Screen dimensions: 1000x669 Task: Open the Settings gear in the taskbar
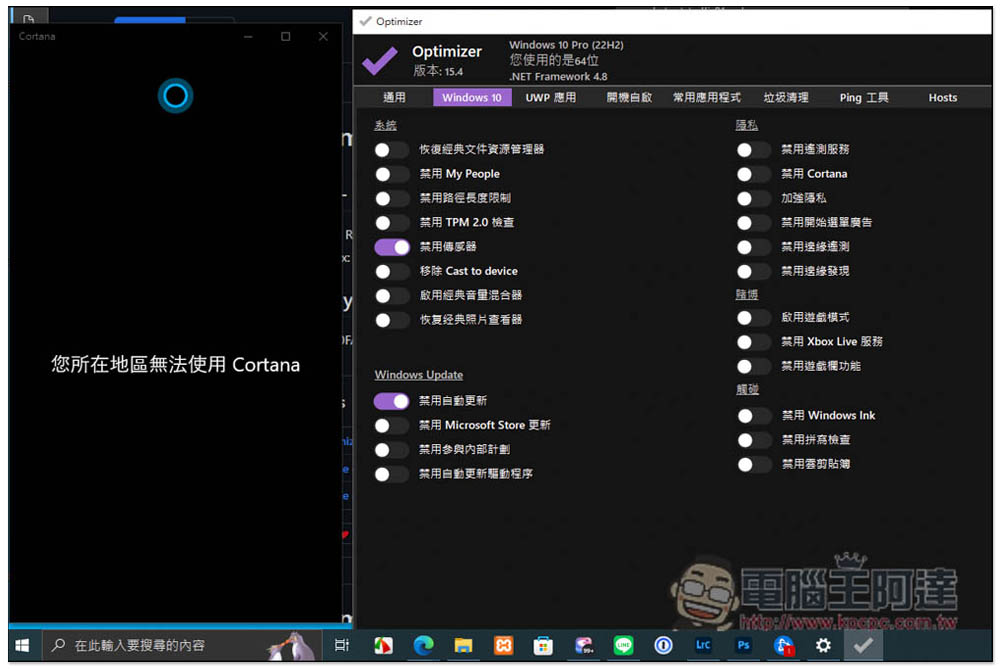[x=823, y=645]
